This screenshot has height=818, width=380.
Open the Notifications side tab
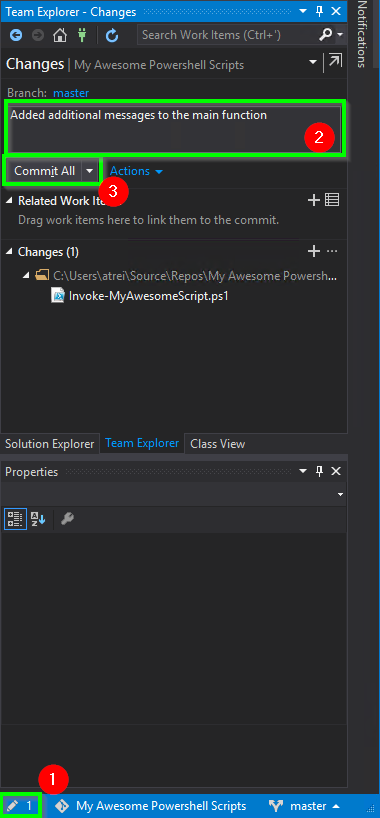coord(362,34)
